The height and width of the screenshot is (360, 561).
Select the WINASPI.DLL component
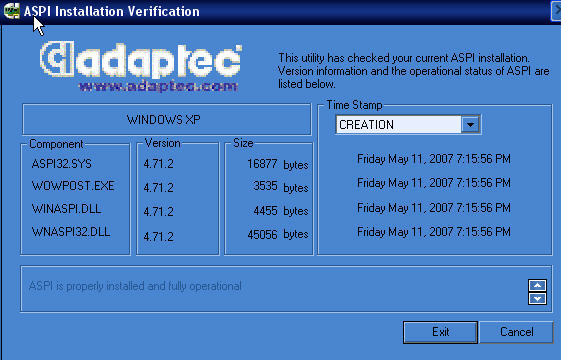point(67,209)
